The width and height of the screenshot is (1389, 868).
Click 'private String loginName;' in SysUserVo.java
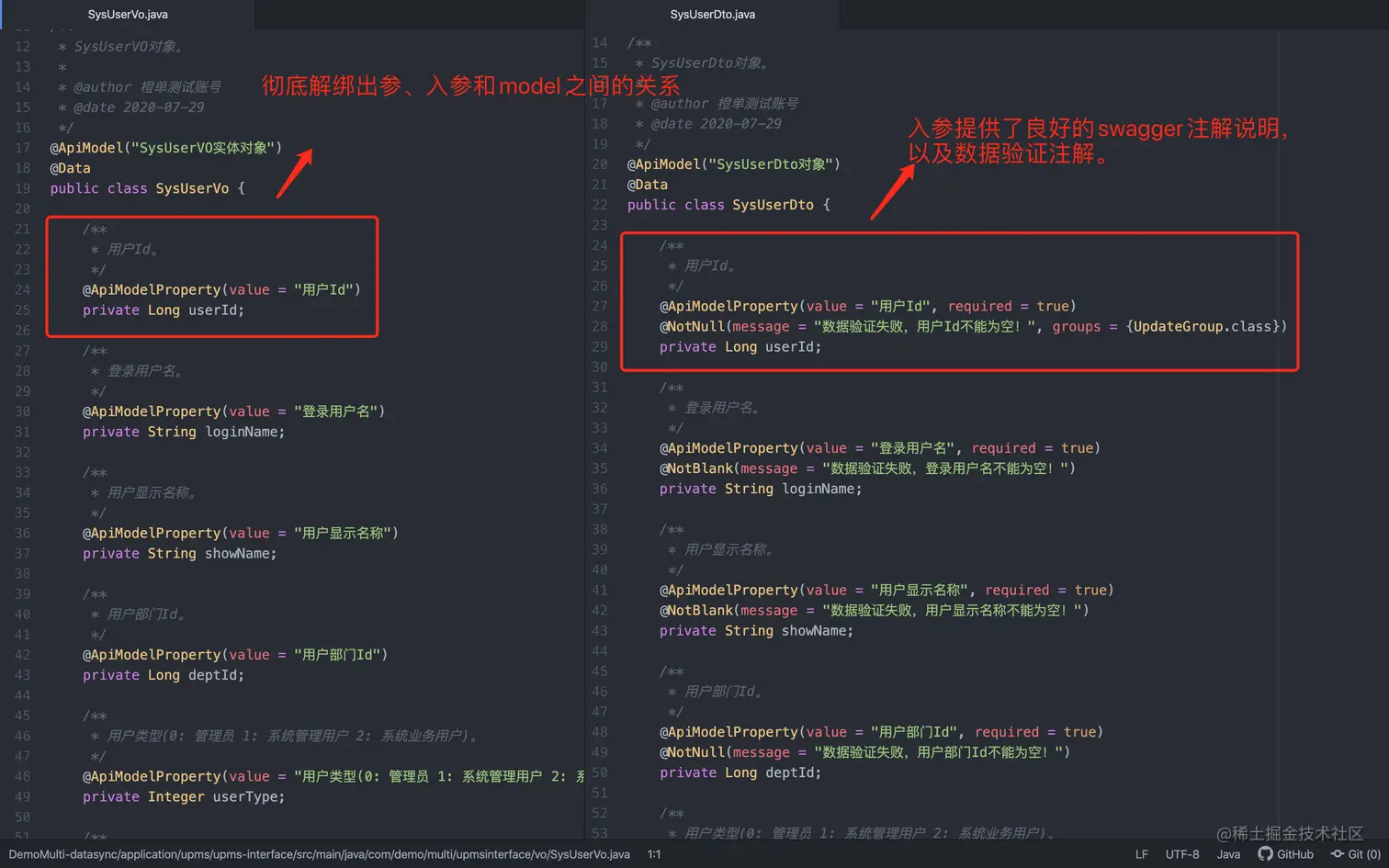tap(184, 432)
